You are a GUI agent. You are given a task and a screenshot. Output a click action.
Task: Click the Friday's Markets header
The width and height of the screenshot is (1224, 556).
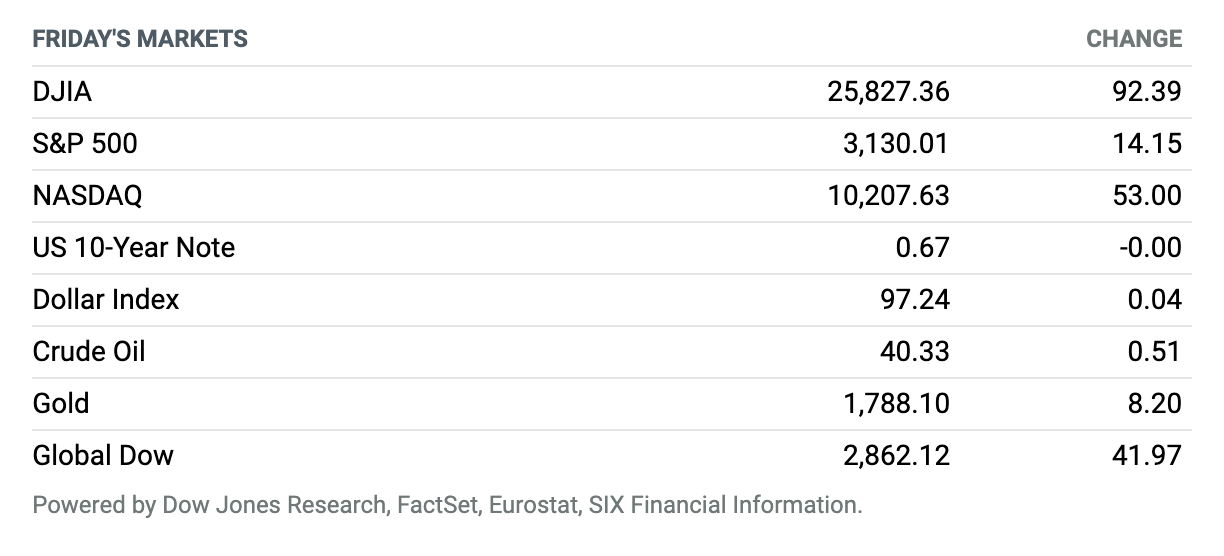pos(140,40)
